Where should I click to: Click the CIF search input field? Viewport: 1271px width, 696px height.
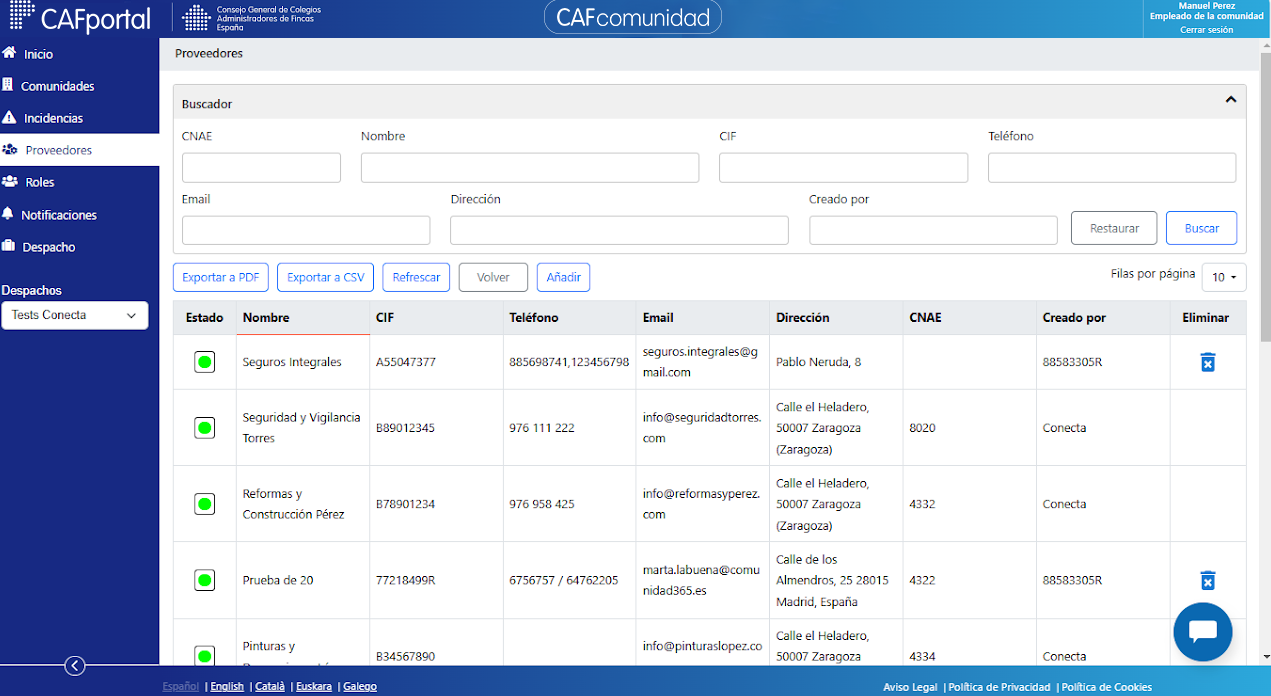(843, 167)
